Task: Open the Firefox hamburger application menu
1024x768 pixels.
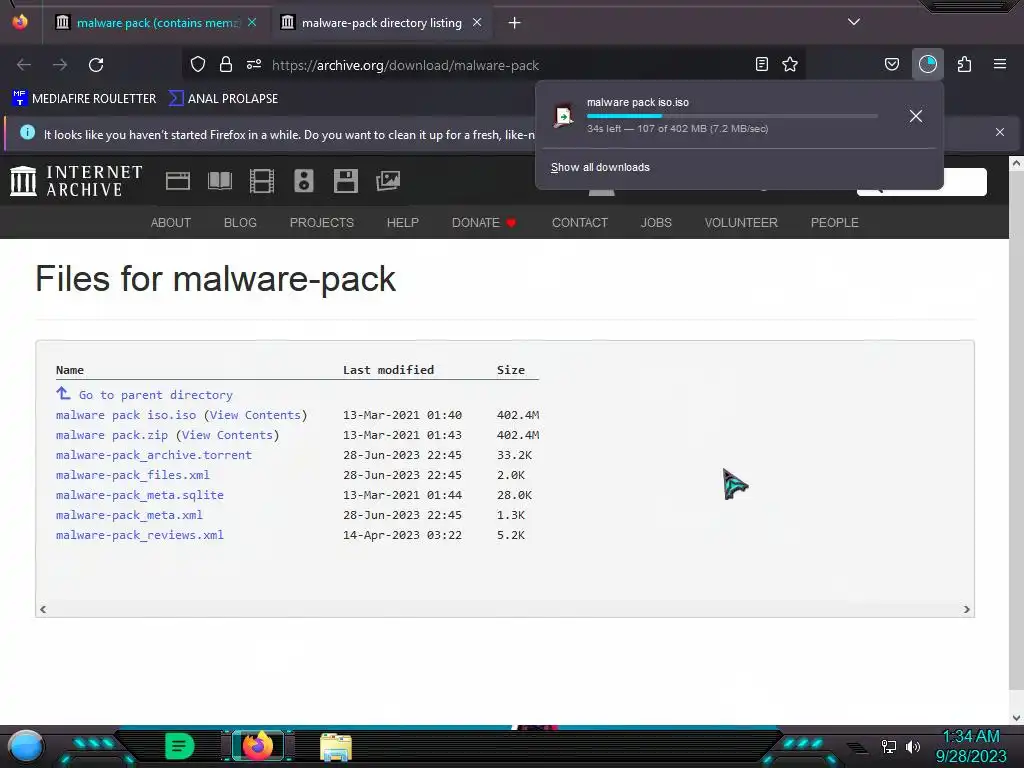Action: point(1000,64)
